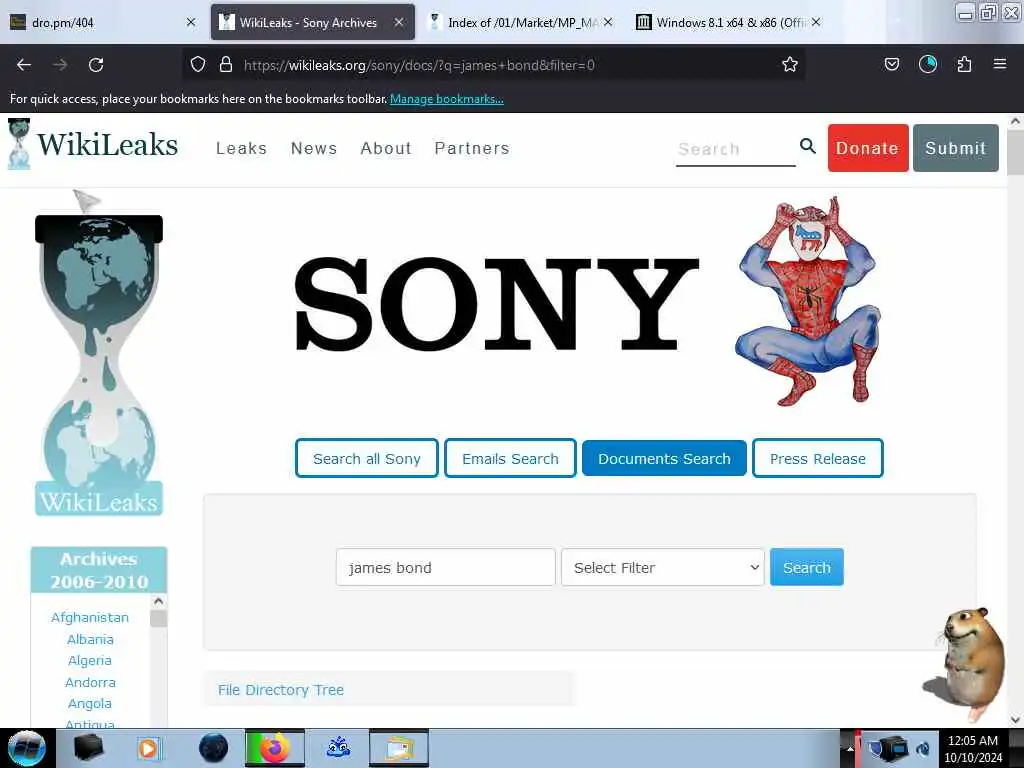The width and height of the screenshot is (1024, 768).
Task: Open the Windows Start orb
Action: 26,748
